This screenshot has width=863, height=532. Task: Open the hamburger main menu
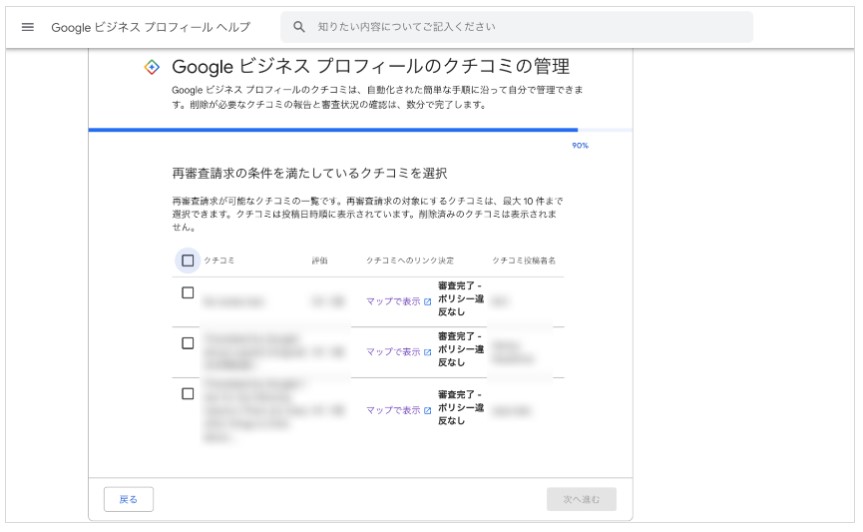[28, 27]
